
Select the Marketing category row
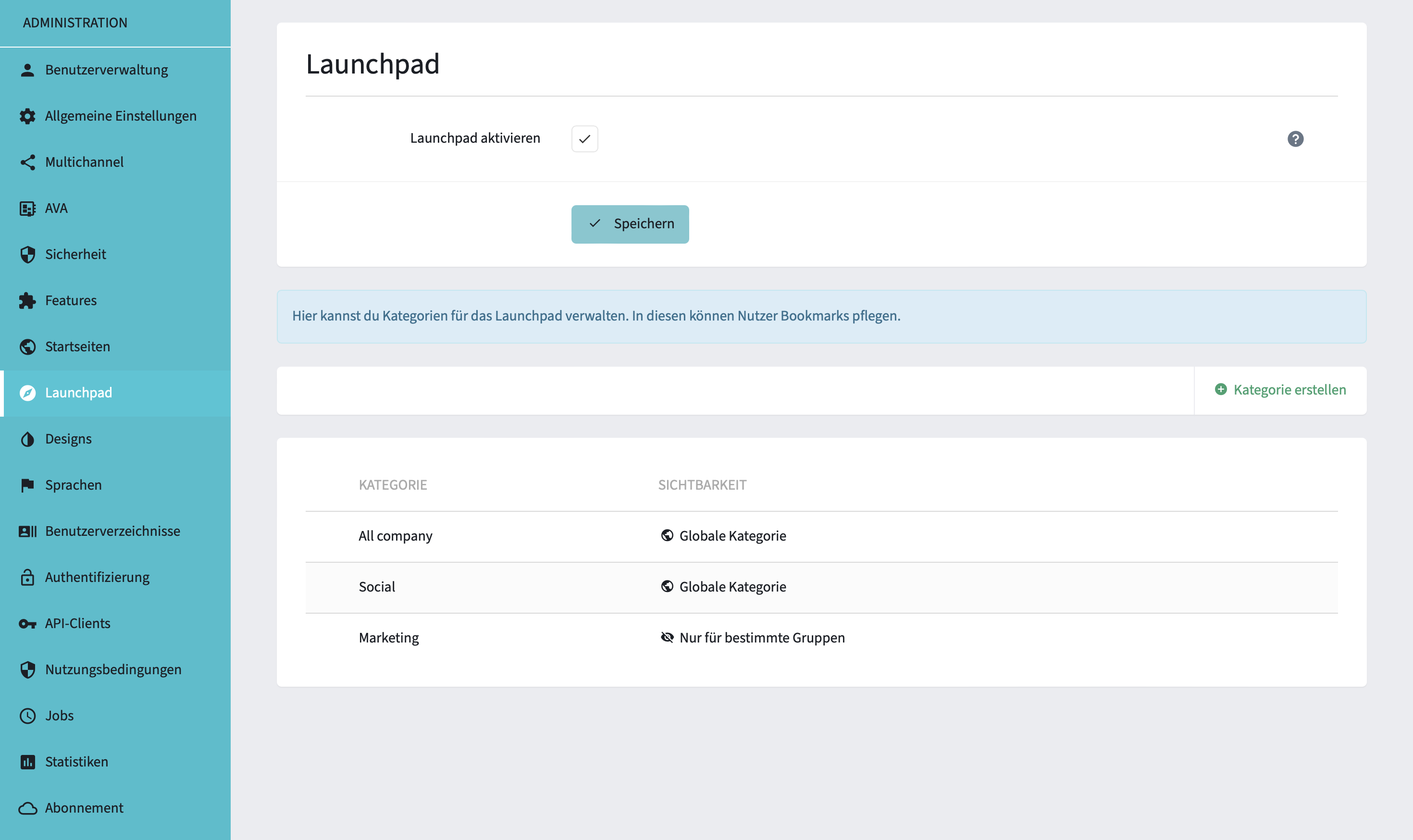point(389,637)
